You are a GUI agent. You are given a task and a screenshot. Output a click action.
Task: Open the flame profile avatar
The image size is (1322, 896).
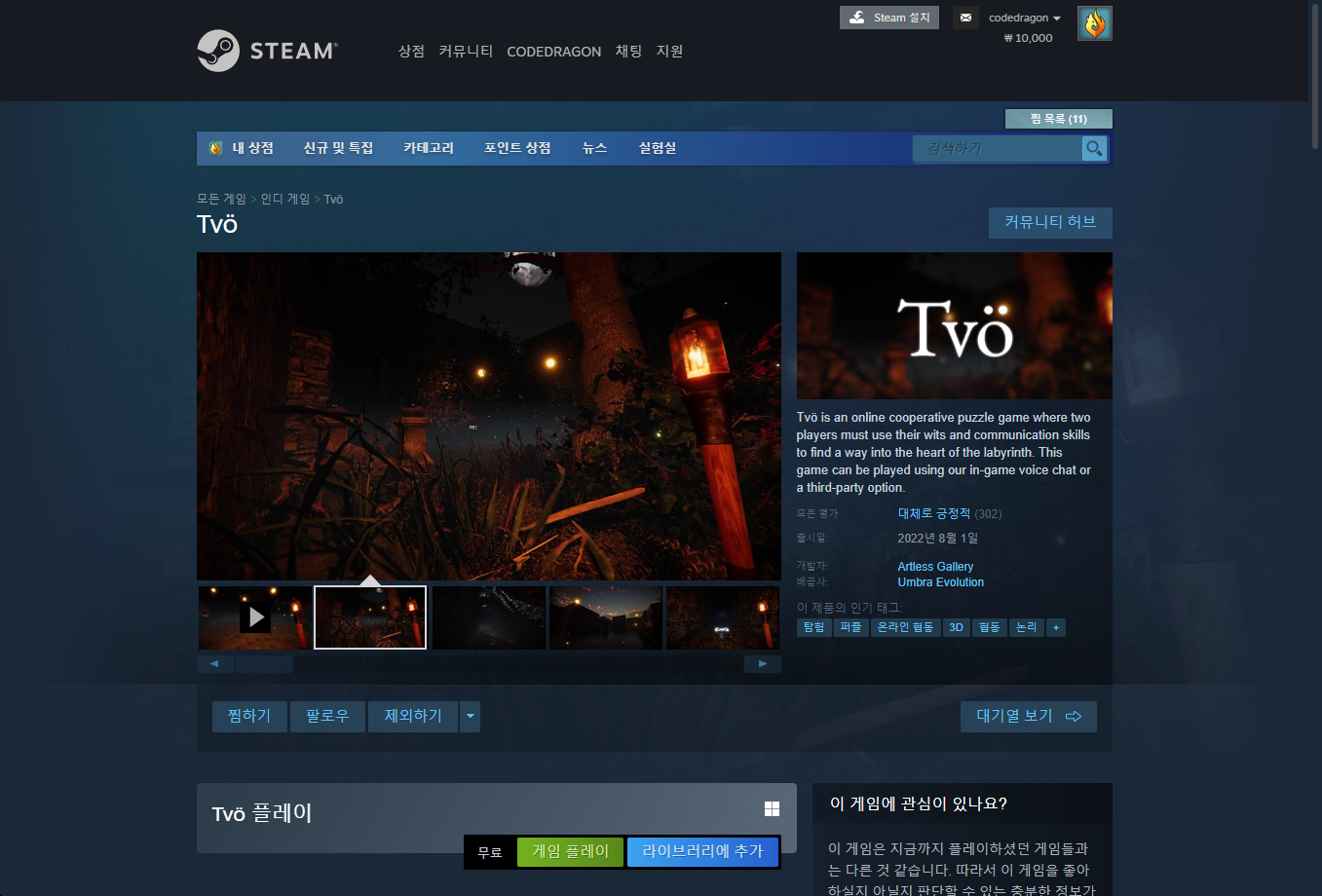pyautogui.click(x=1095, y=23)
